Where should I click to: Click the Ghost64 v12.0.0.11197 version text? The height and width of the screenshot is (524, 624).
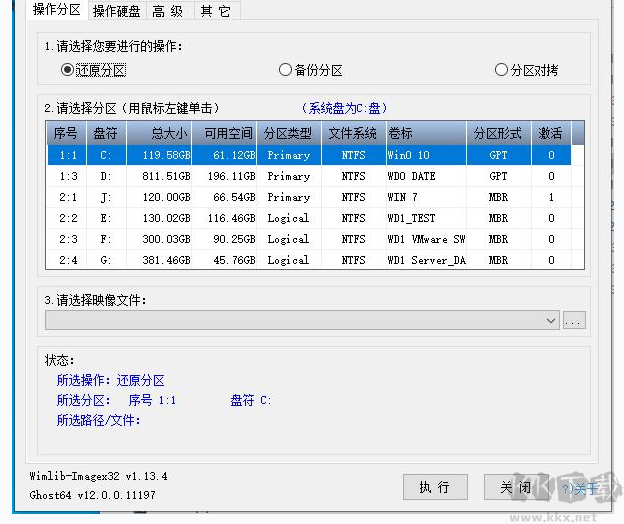coord(92,495)
